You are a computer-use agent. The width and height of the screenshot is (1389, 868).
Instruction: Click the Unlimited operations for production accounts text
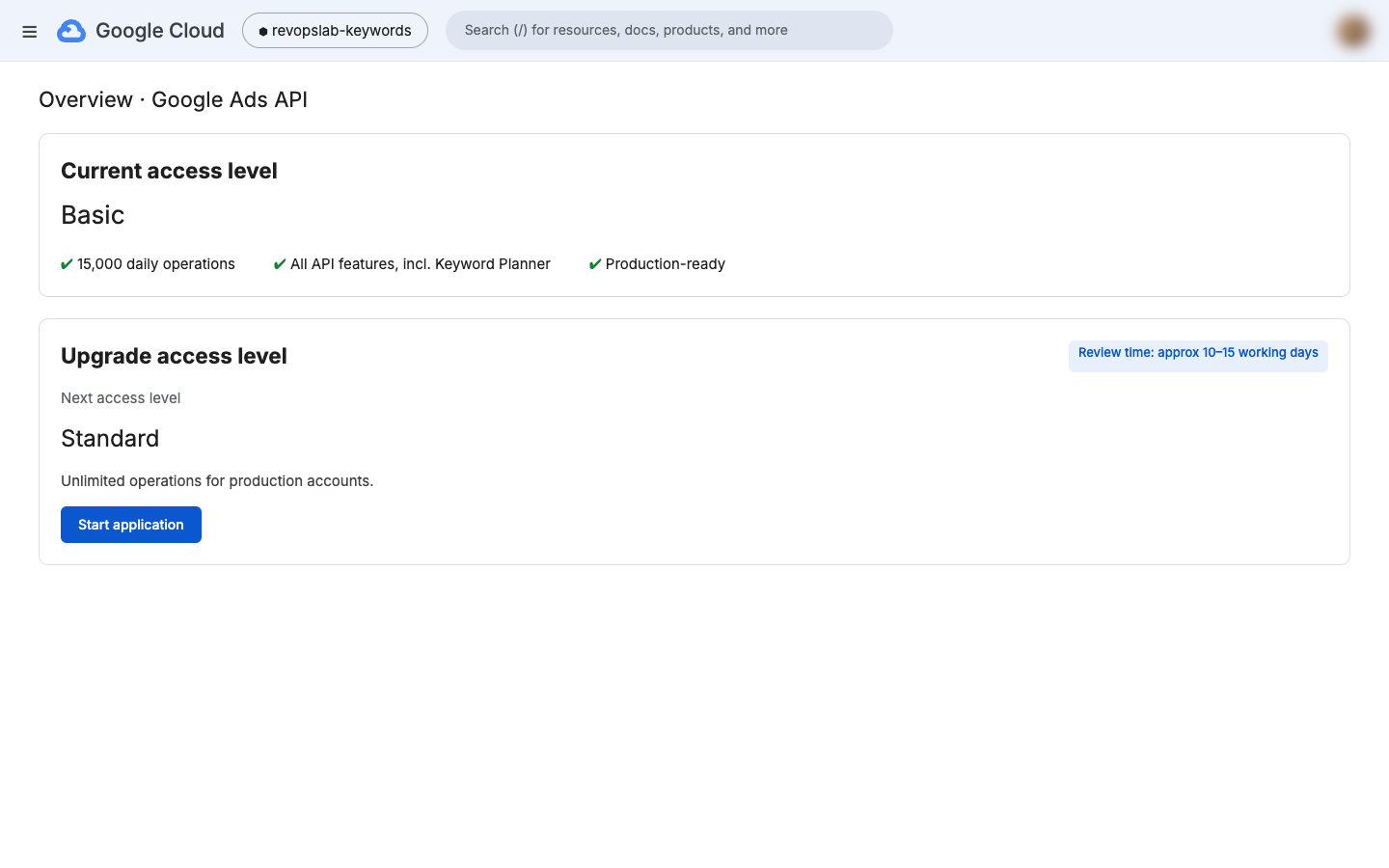[x=217, y=481]
